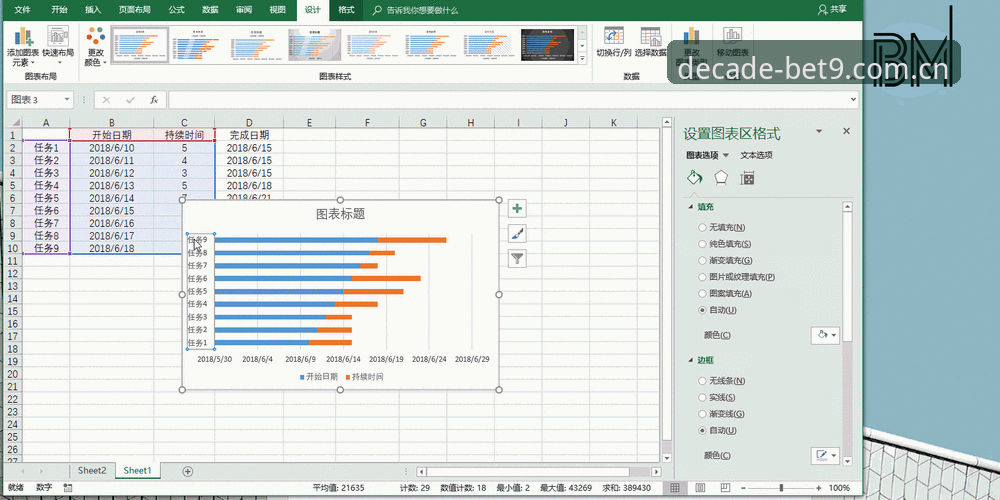Collapse the Border section
Screen dimensions: 1000x500
pyautogui.click(x=690, y=360)
